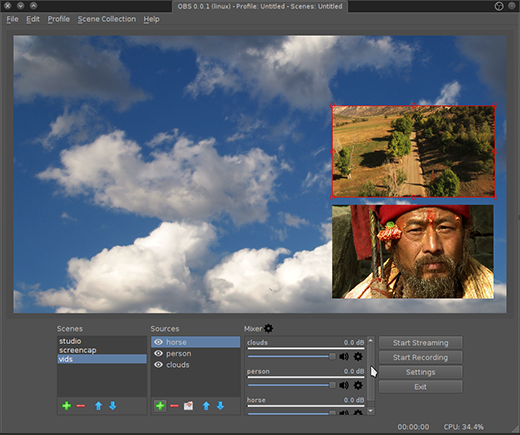
Task: Open source properties icon in Sources toolbar
Action: [x=188, y=406]
